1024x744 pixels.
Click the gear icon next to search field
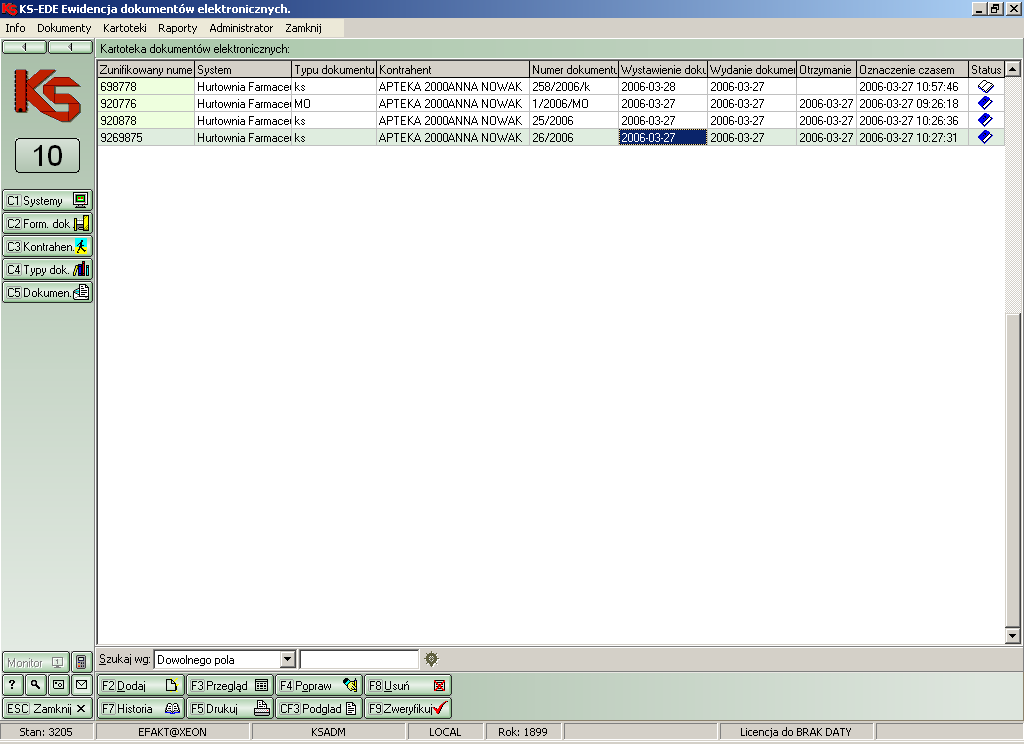coord(431,659)
